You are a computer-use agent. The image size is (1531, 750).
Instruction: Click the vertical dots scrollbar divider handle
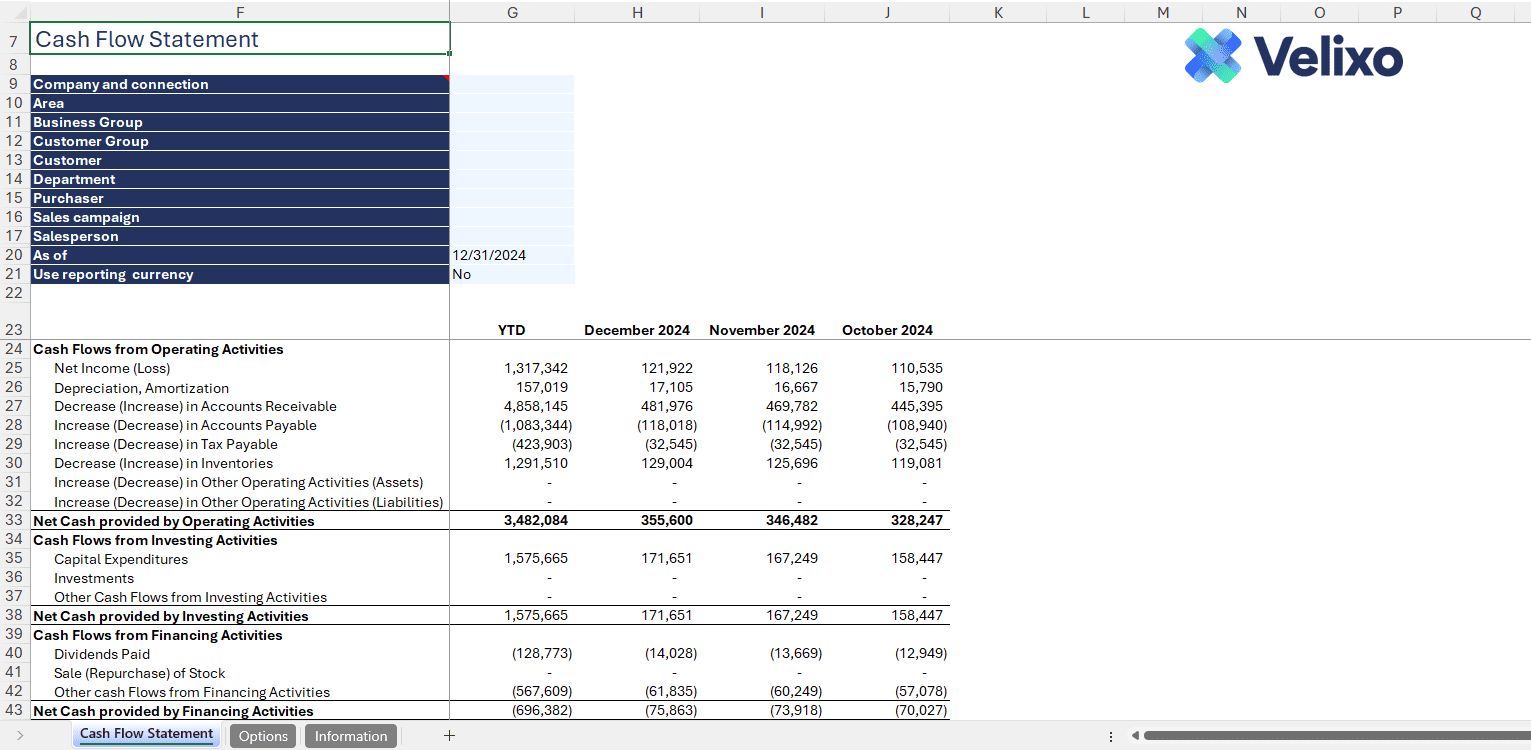(1113, 735)
